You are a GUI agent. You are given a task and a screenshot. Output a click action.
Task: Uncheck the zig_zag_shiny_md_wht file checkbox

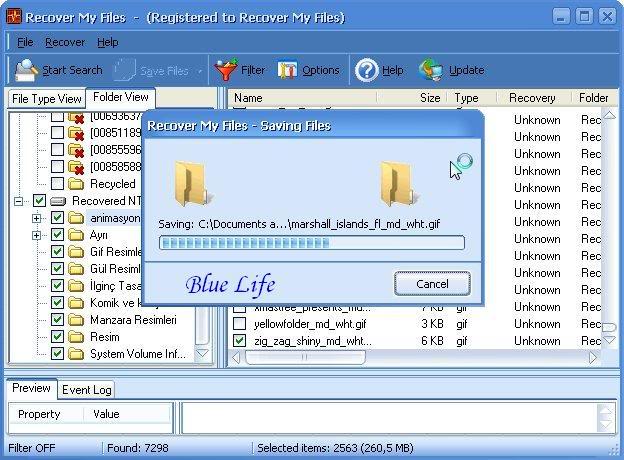tap(240, 341)
